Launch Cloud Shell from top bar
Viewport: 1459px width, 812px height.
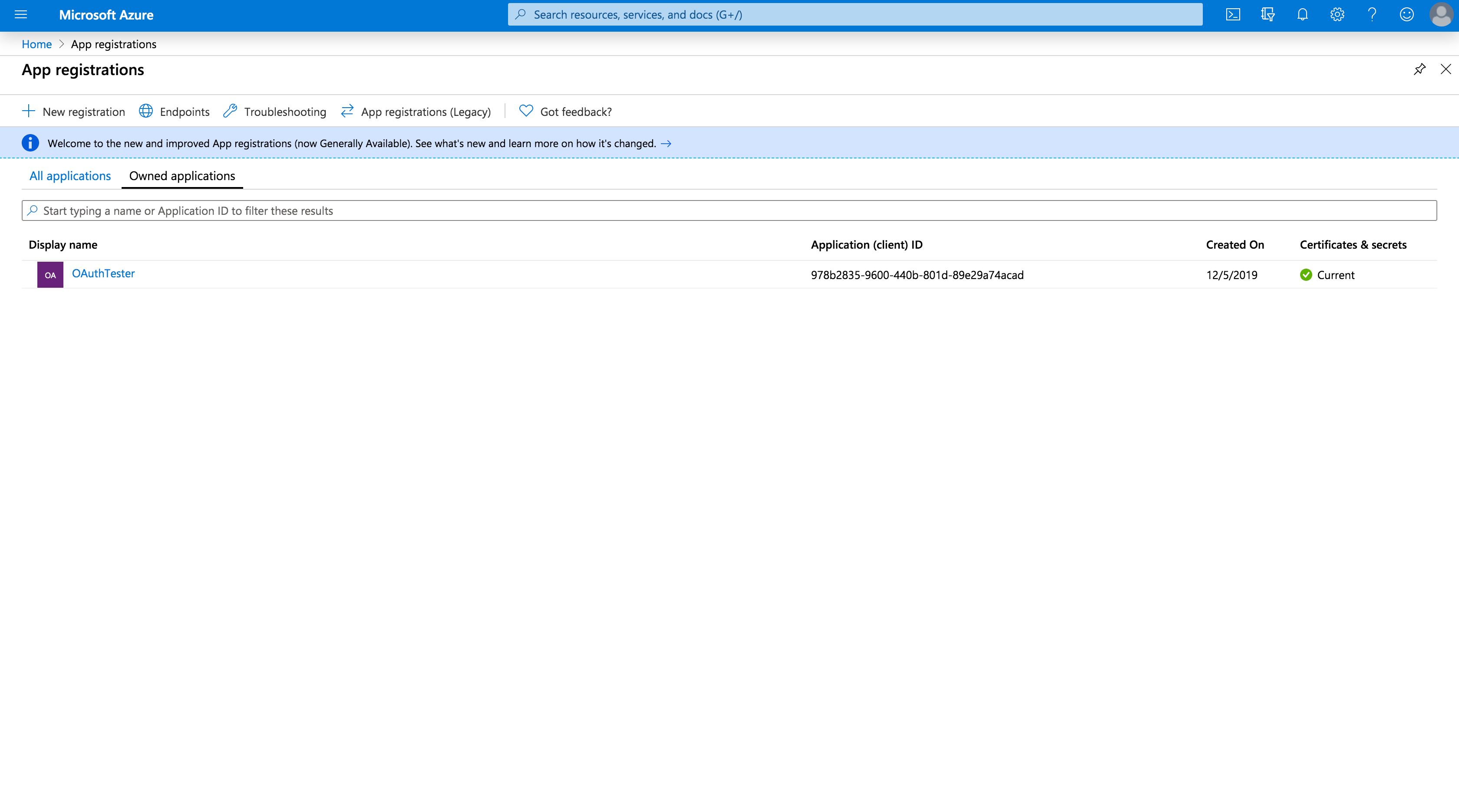1232,15
